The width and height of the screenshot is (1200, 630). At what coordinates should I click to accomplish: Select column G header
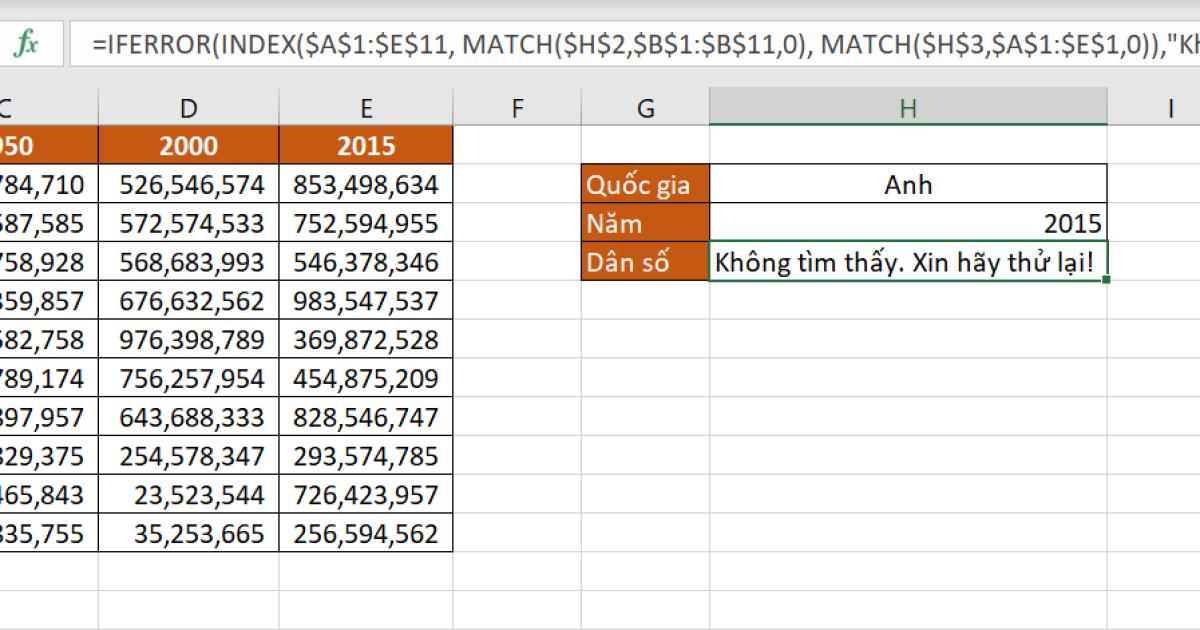[645, 108]
